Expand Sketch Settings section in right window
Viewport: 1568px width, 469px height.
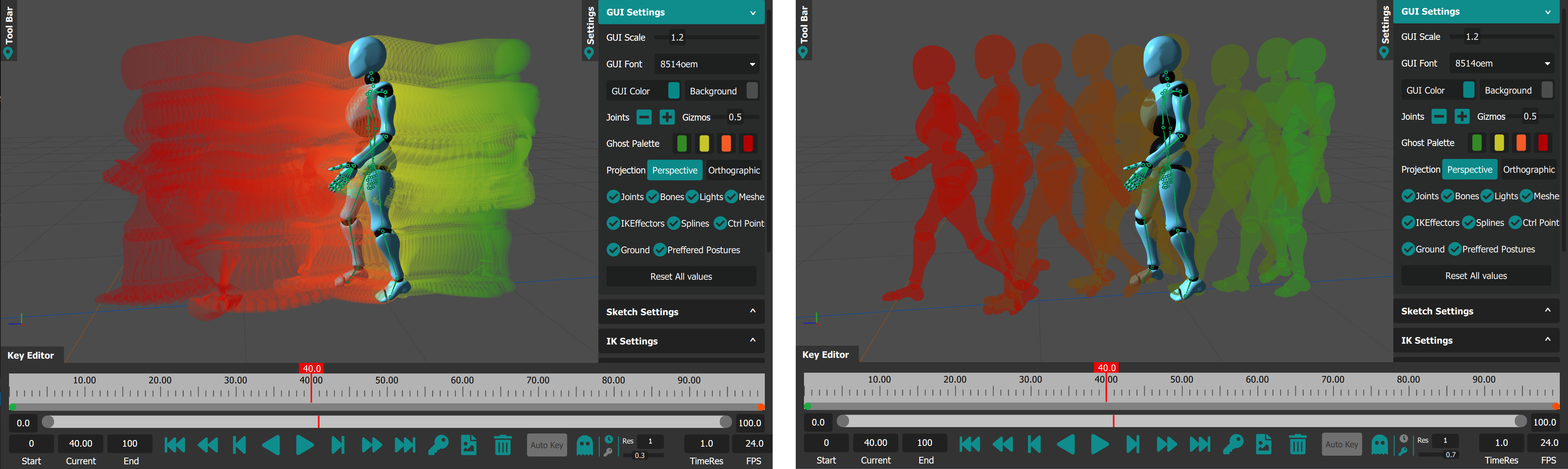point(1476,311)
